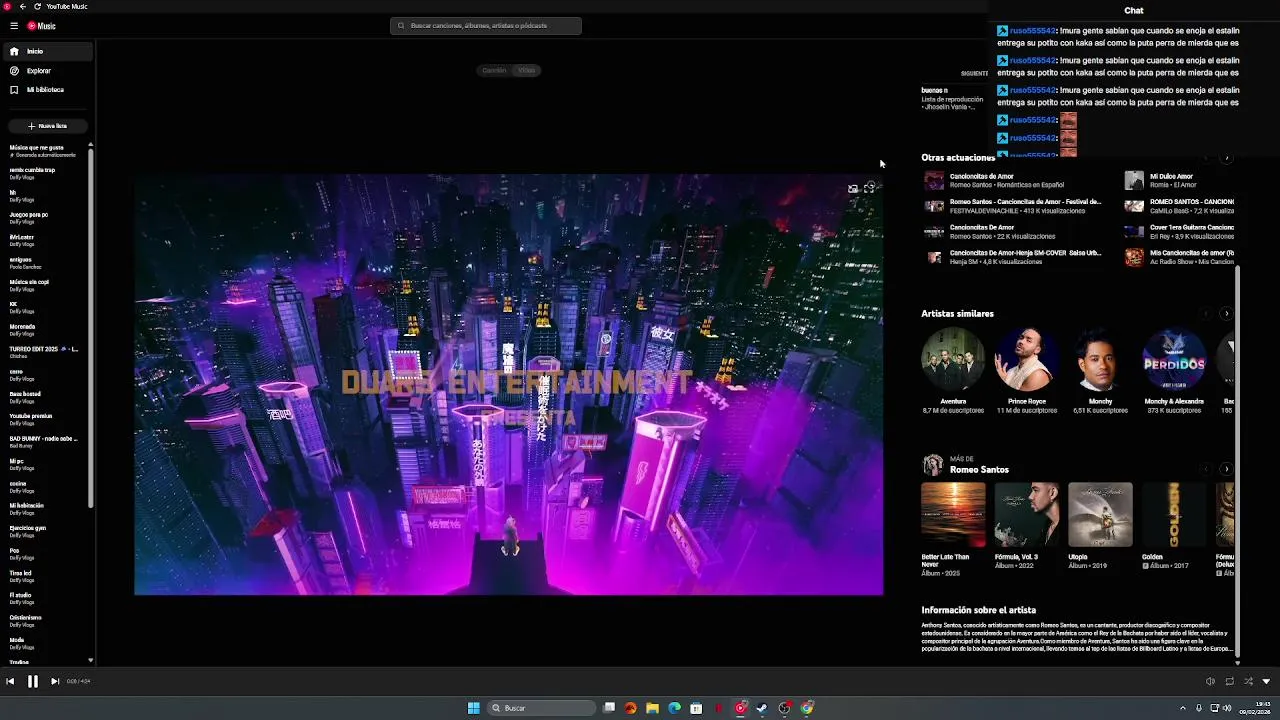The height and width of the screenshot is (720, 1280).
Task: Open Monchy & Alexandra artist page
Action: tap(1174, 371)
